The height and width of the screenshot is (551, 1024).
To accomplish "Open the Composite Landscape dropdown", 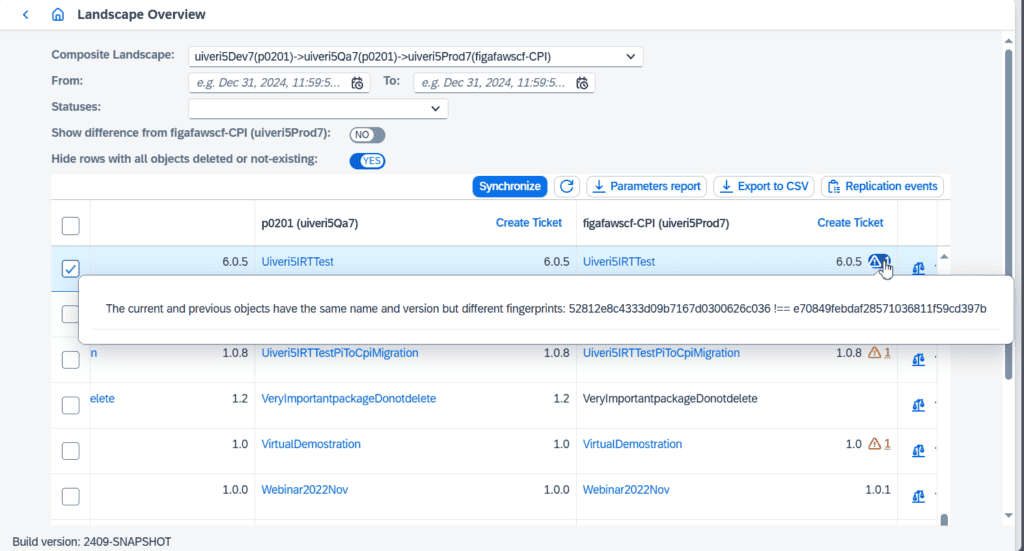I will [x=415, y=57].
